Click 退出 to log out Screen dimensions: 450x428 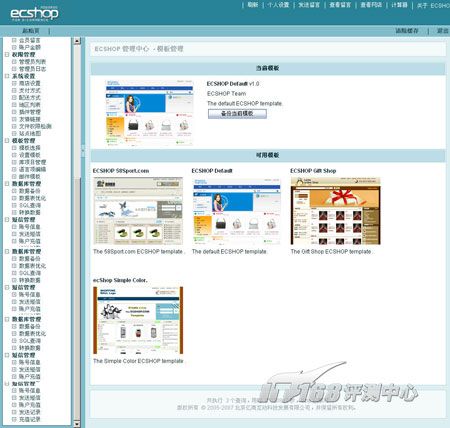point(443,31)
